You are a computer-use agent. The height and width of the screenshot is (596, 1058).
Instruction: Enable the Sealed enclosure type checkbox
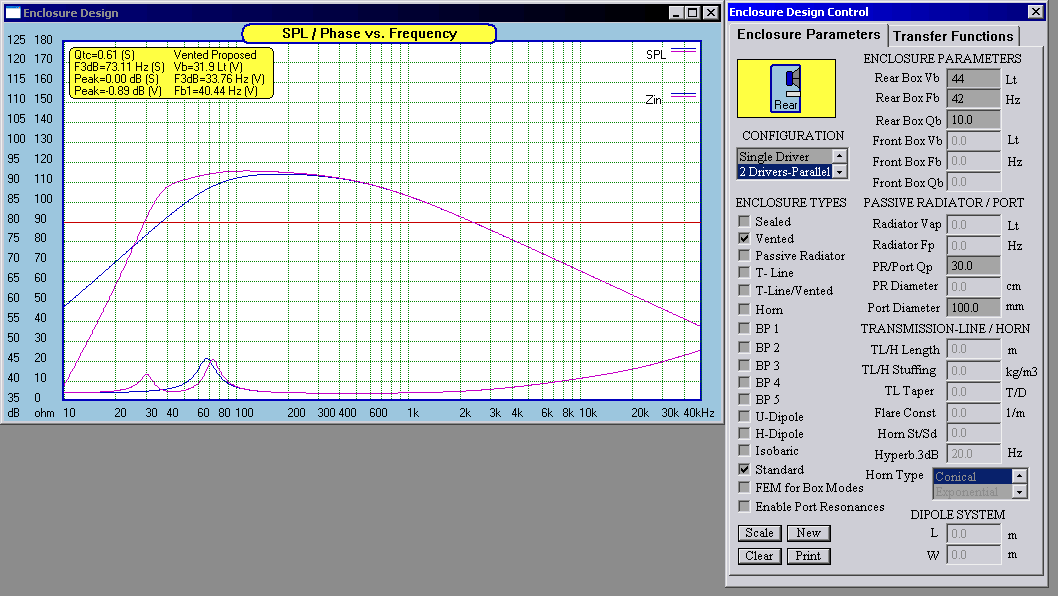(744, 222)
